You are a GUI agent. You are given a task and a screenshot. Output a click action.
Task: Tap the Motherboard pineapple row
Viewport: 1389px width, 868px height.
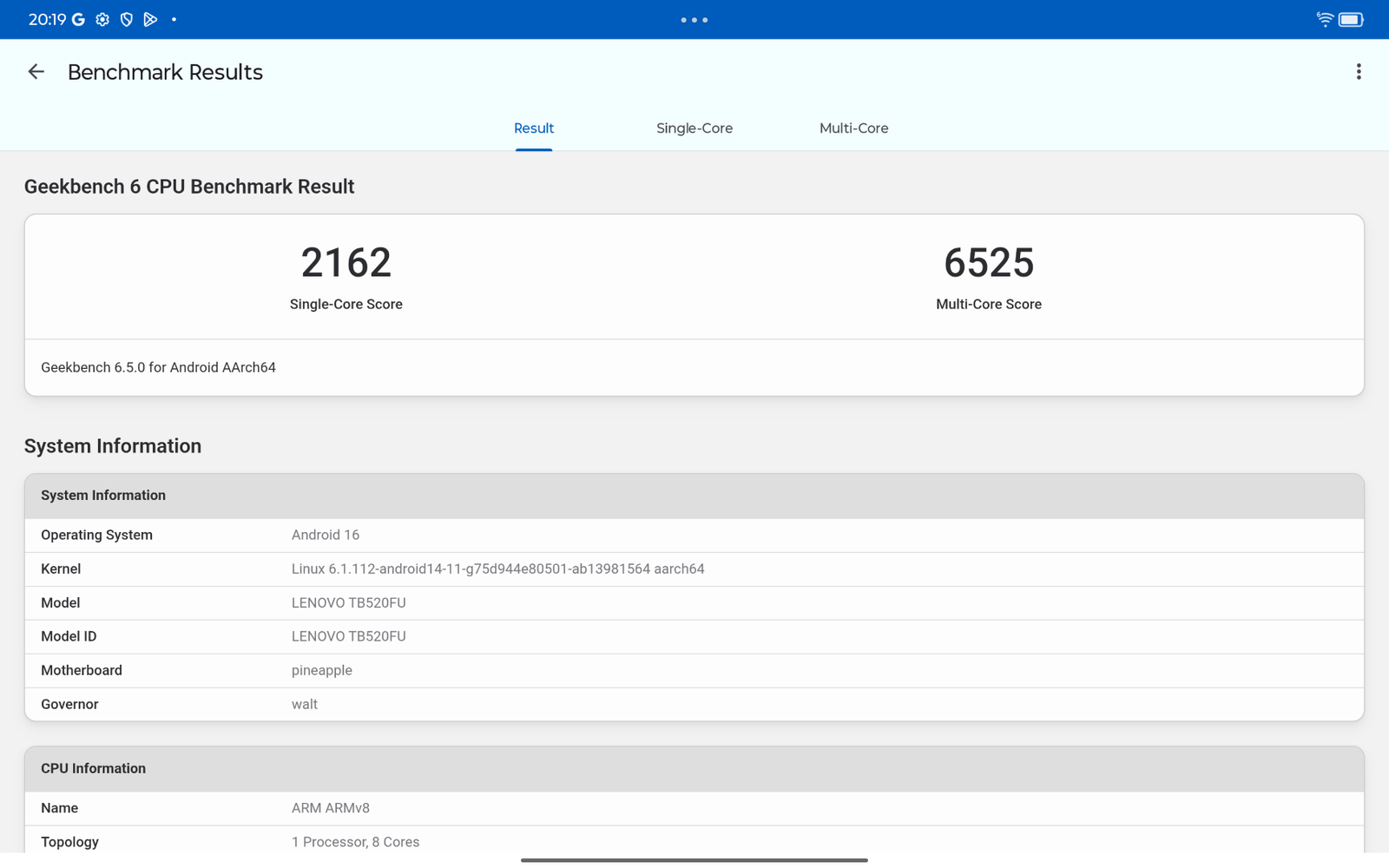[x=322, y=671]
